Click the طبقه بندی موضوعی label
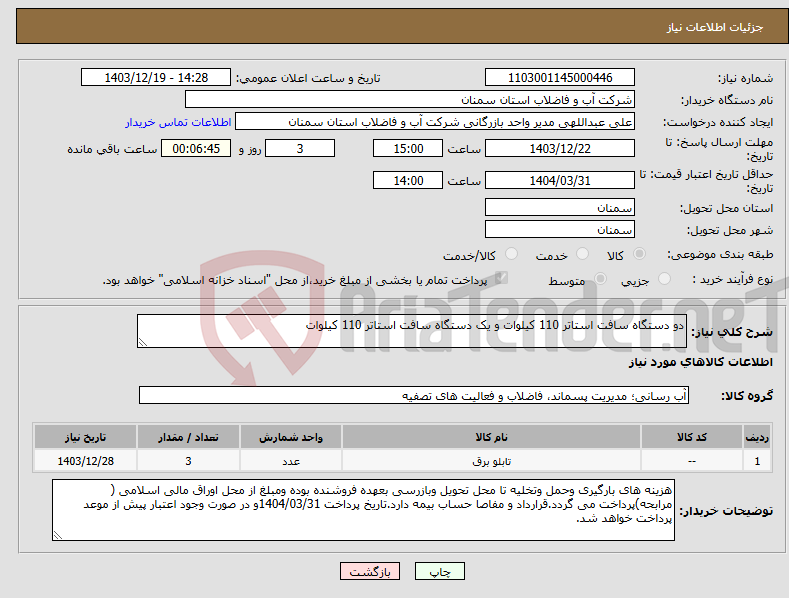 point(720,255)
